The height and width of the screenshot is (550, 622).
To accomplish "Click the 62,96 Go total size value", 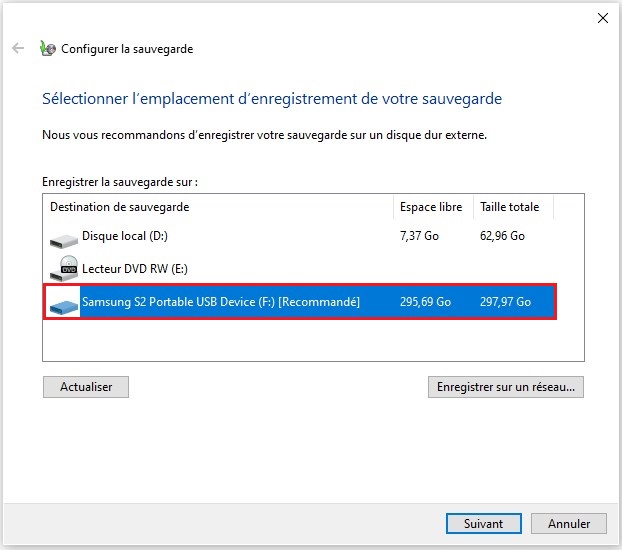I will tap(502, 236).
